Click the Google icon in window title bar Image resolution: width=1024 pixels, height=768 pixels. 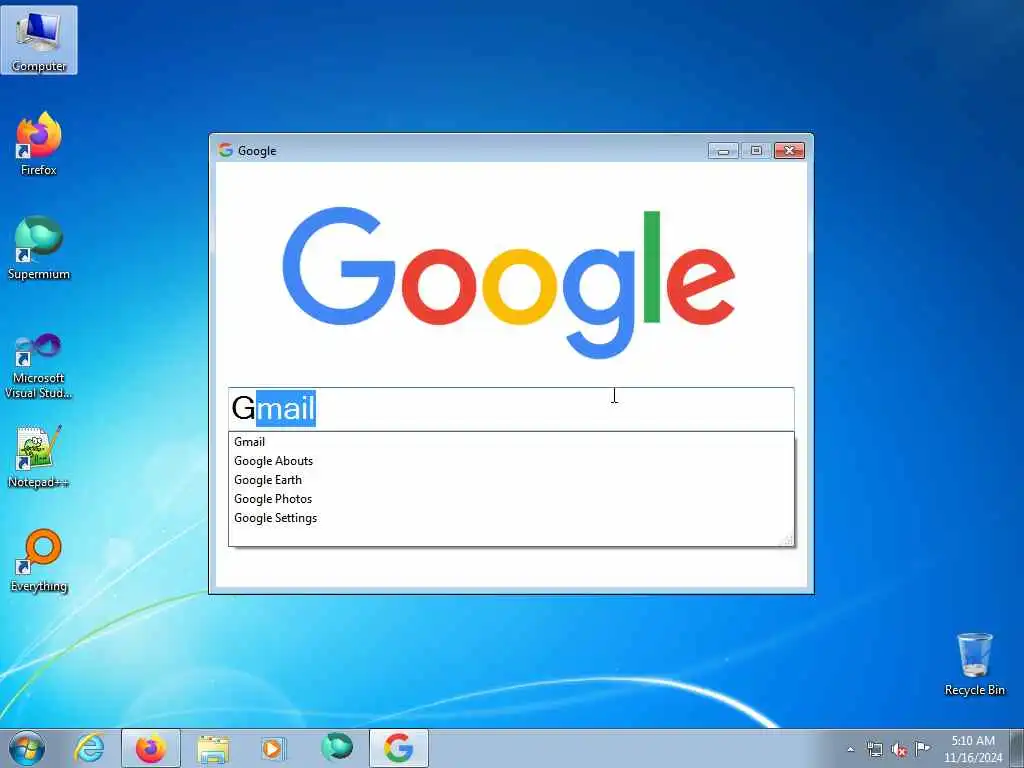tap(225, 150)
